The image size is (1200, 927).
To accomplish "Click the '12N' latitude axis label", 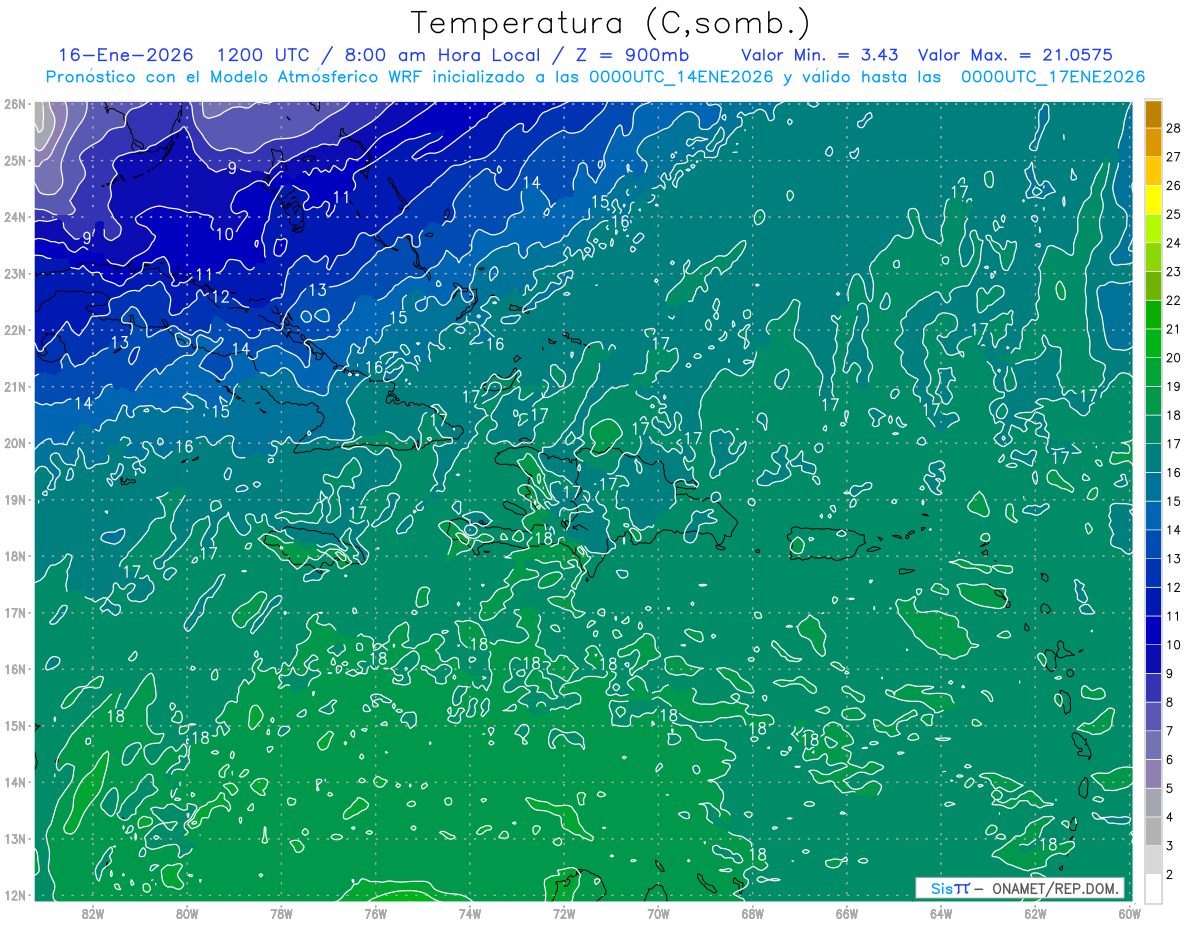I will coord(15,896).
